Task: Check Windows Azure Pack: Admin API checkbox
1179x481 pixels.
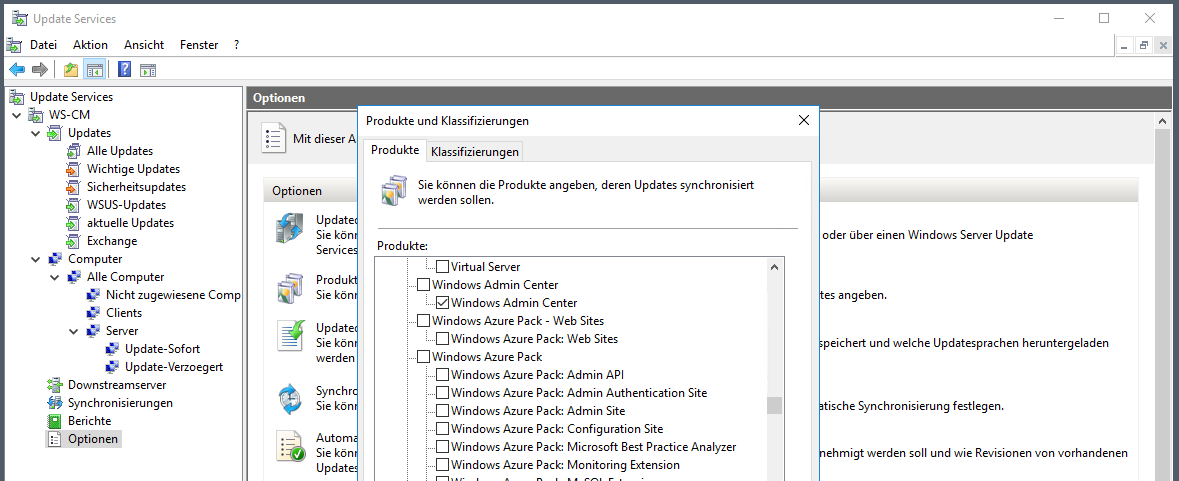Action: tap(443, 375)
